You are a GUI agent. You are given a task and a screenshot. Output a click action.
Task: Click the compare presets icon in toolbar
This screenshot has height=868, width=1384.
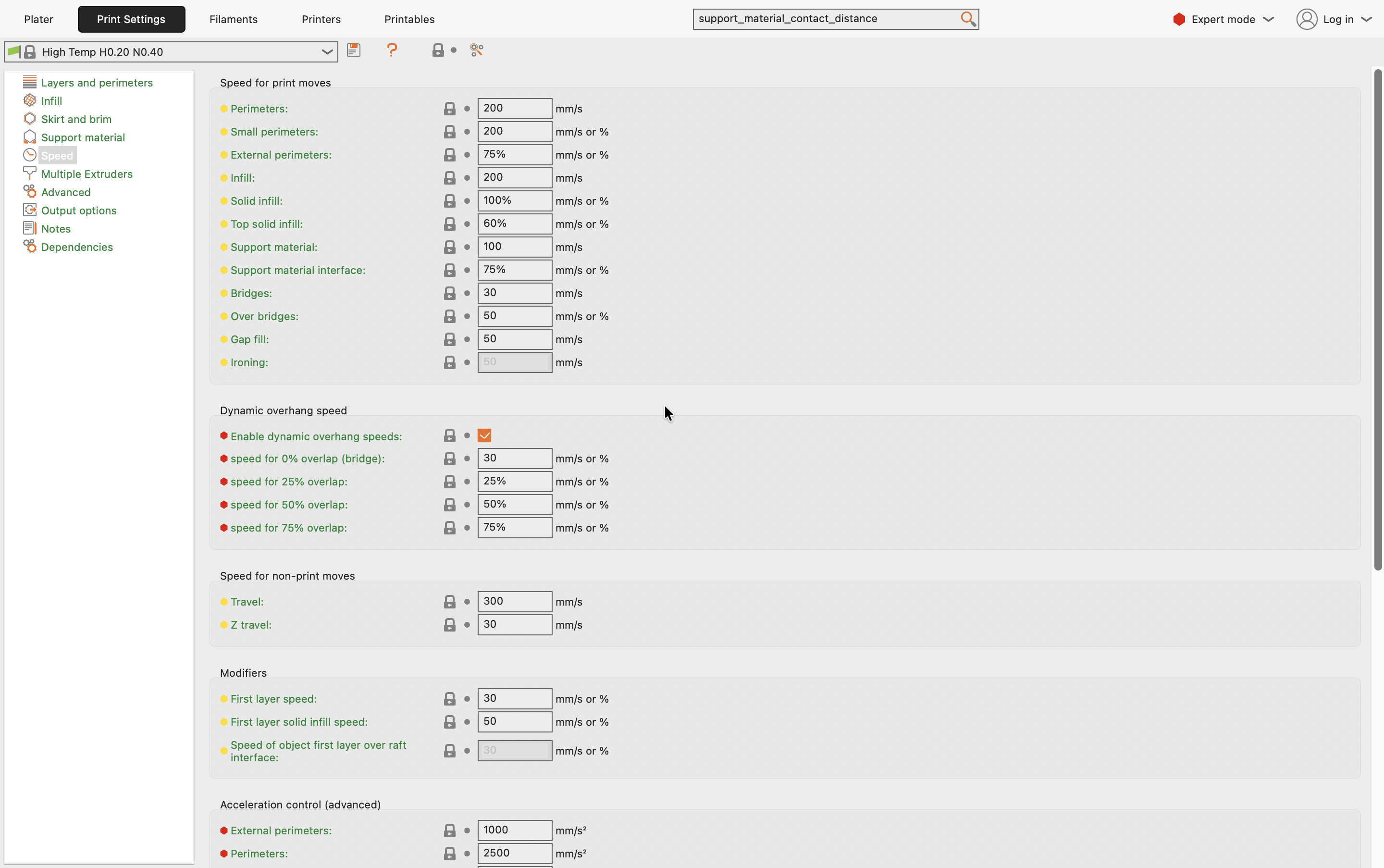(x=476, y=50)
